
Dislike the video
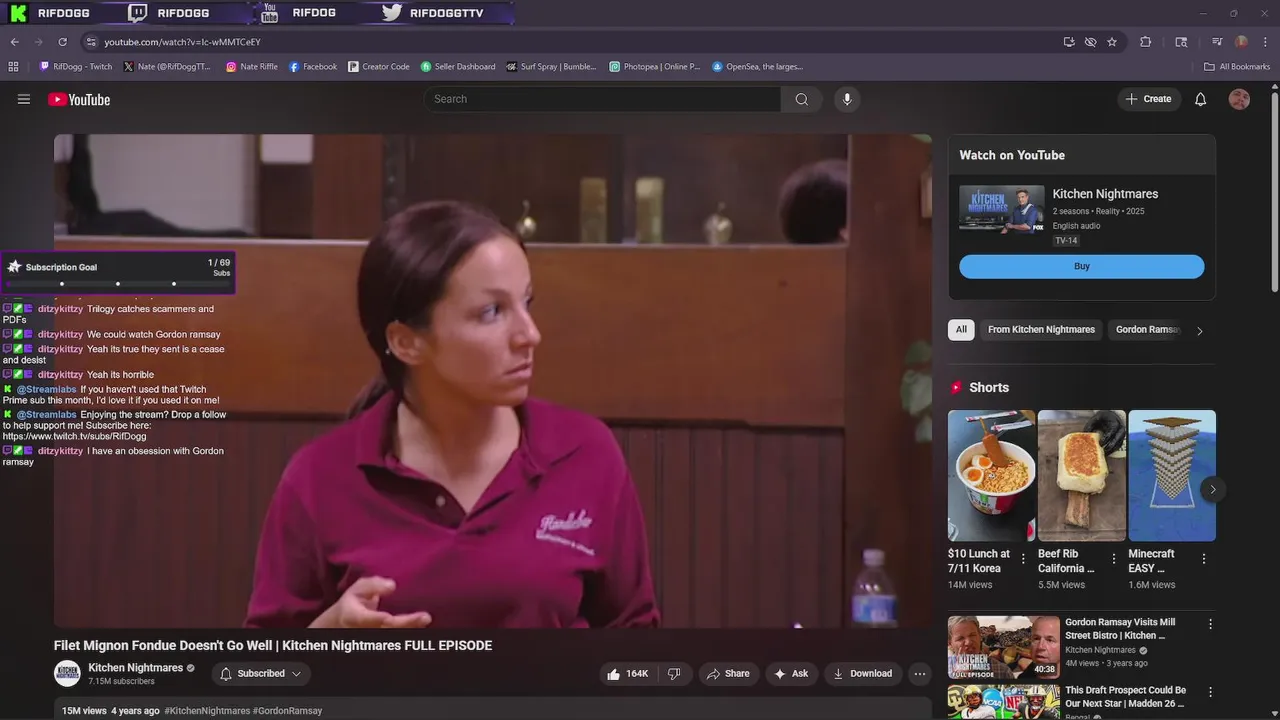pos(674,674)
